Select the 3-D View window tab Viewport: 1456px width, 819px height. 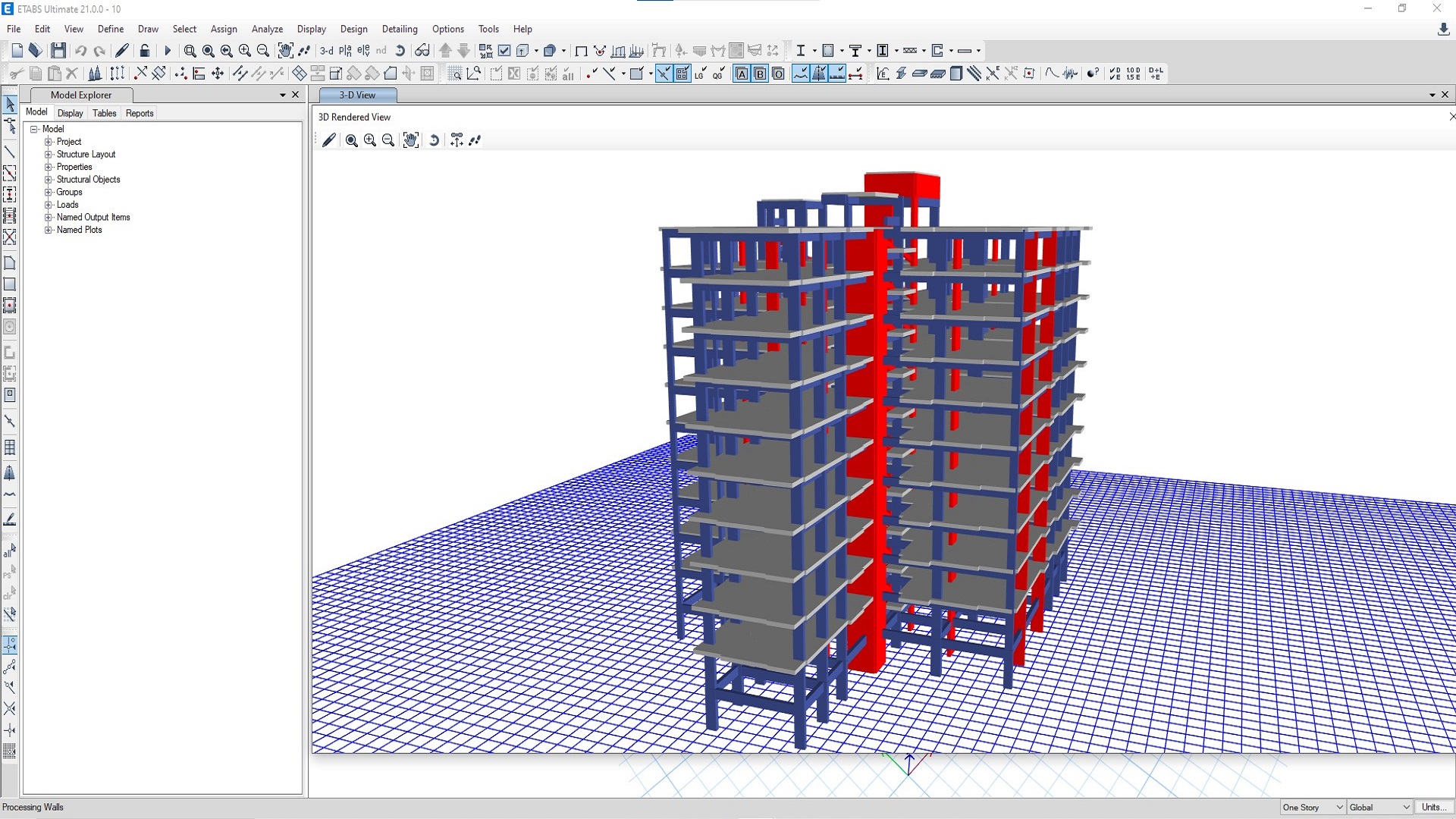click(x=357, y=95)
